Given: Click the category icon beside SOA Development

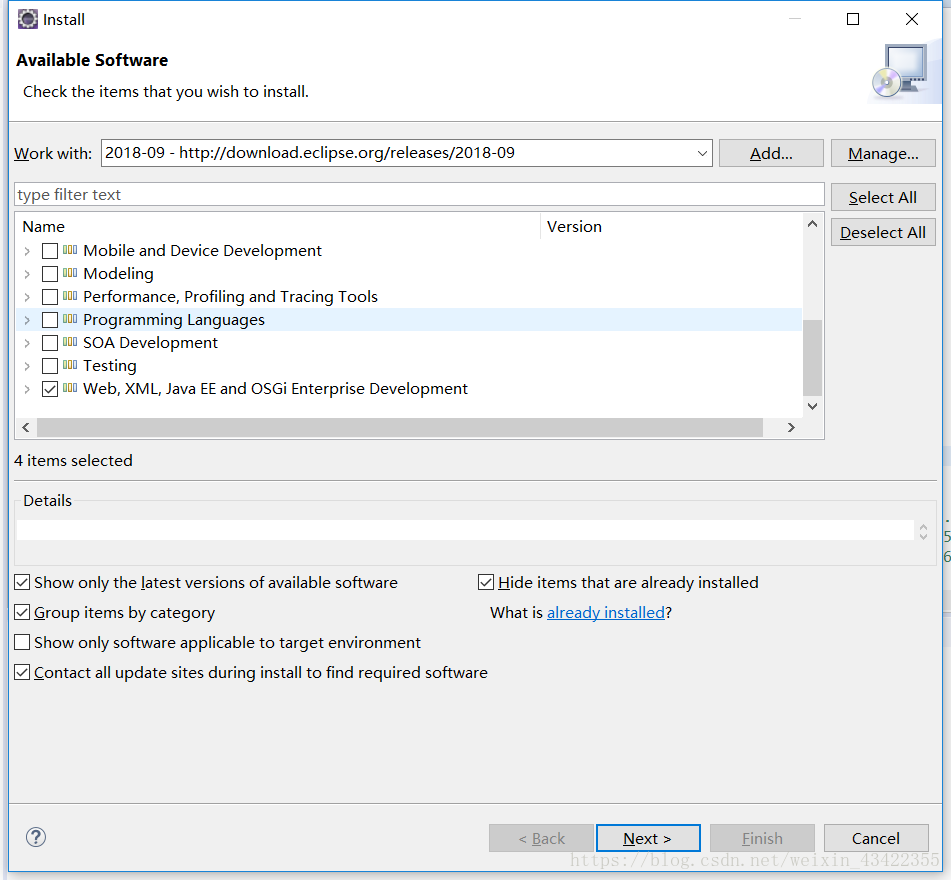Looking at the screenshot, I should [x=70, y=342].
